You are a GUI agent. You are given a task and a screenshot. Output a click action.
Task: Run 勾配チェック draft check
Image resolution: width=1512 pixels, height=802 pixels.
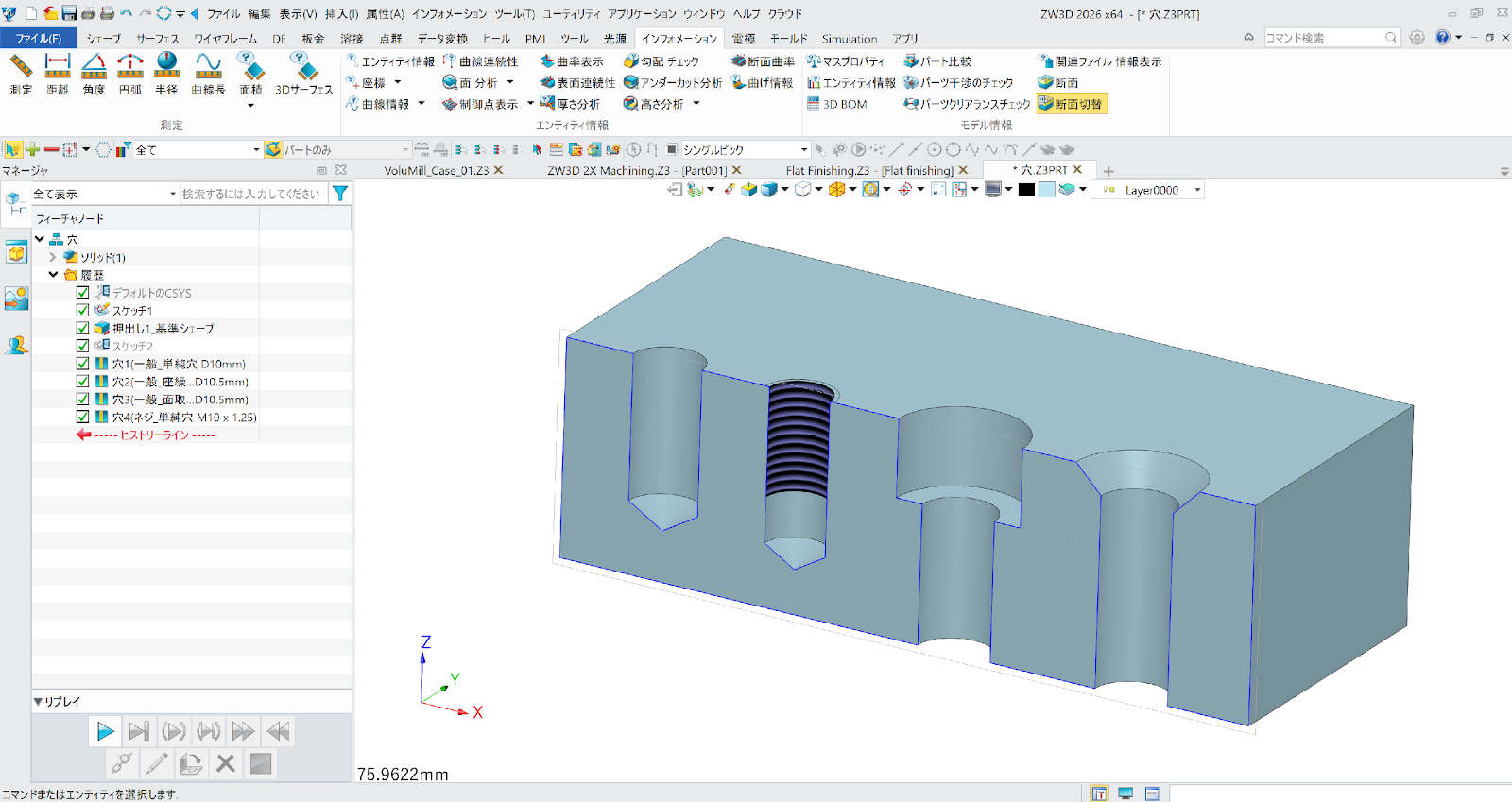(661, 61)
